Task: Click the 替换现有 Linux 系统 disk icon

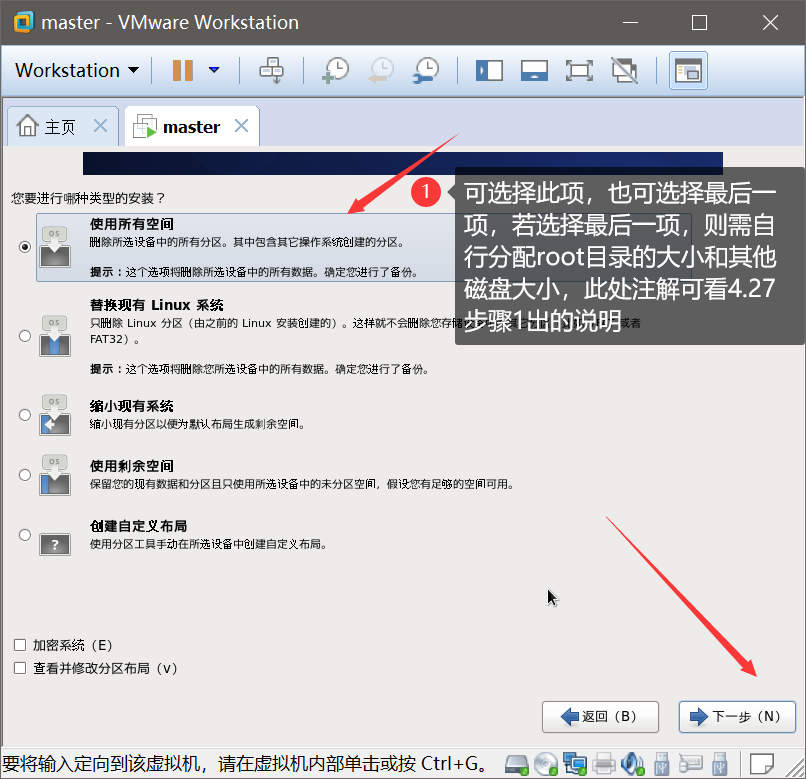Action: pyautogui.click(x=55, y=336)
